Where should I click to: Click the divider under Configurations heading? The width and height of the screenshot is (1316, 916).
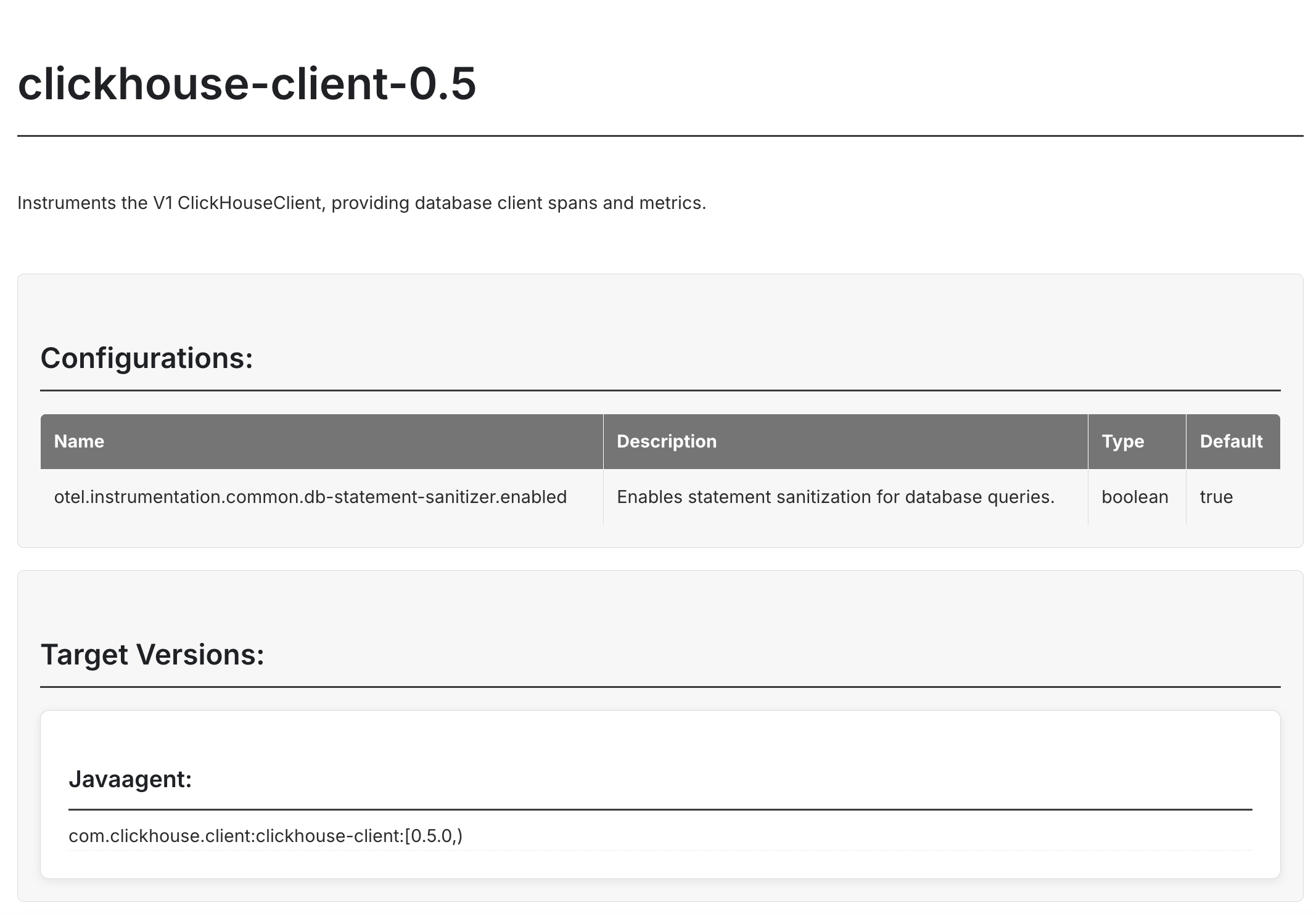[x=660, y=390]
